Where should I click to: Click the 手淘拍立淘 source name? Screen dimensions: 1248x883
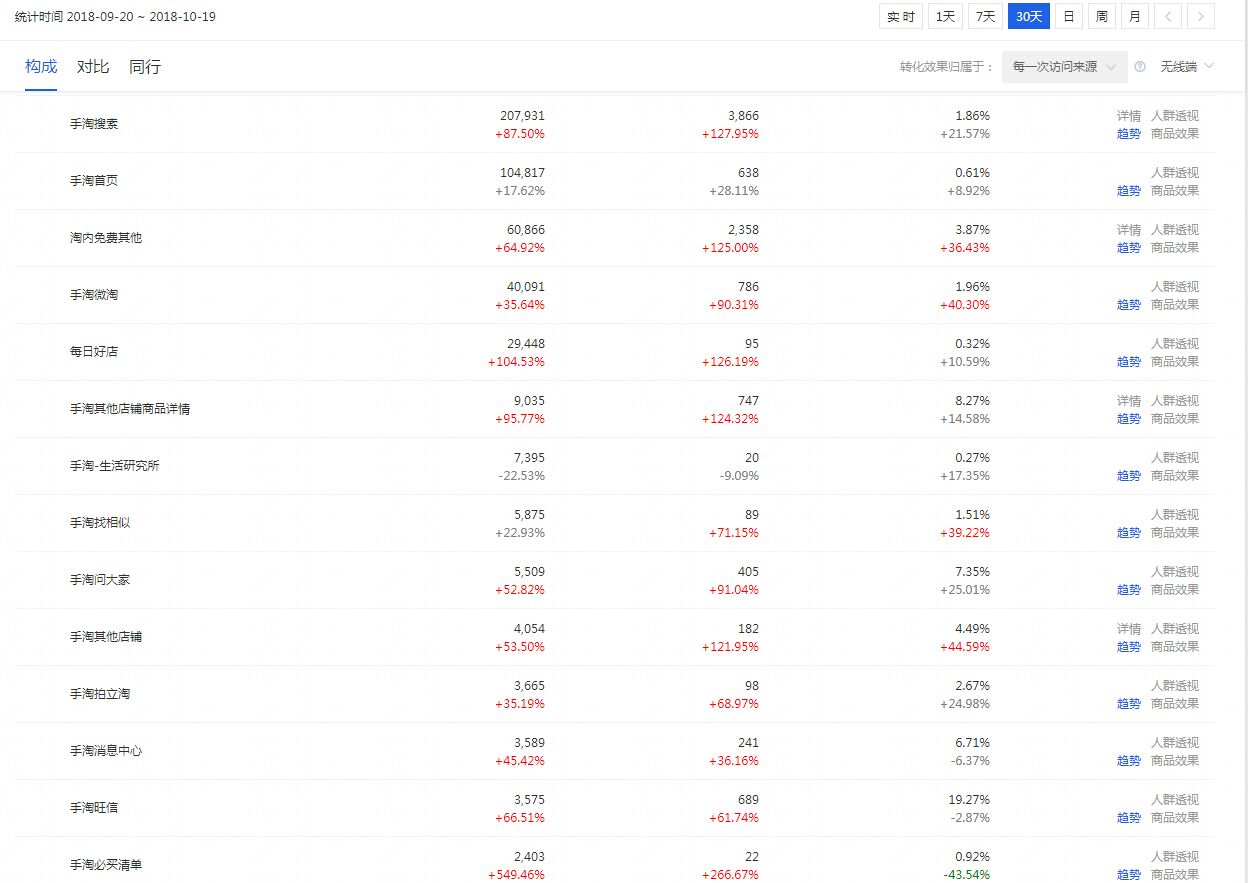tap(100, 694)
